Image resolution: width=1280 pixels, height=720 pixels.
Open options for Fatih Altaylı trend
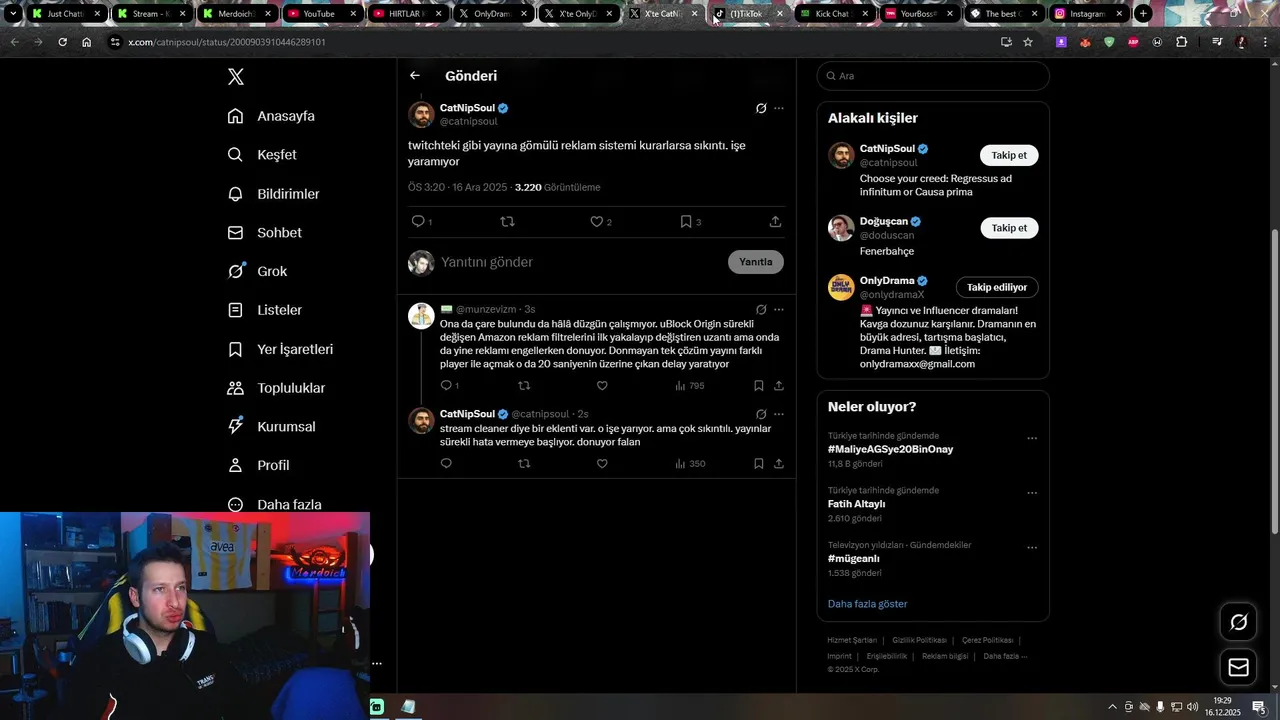(1032, 493)
